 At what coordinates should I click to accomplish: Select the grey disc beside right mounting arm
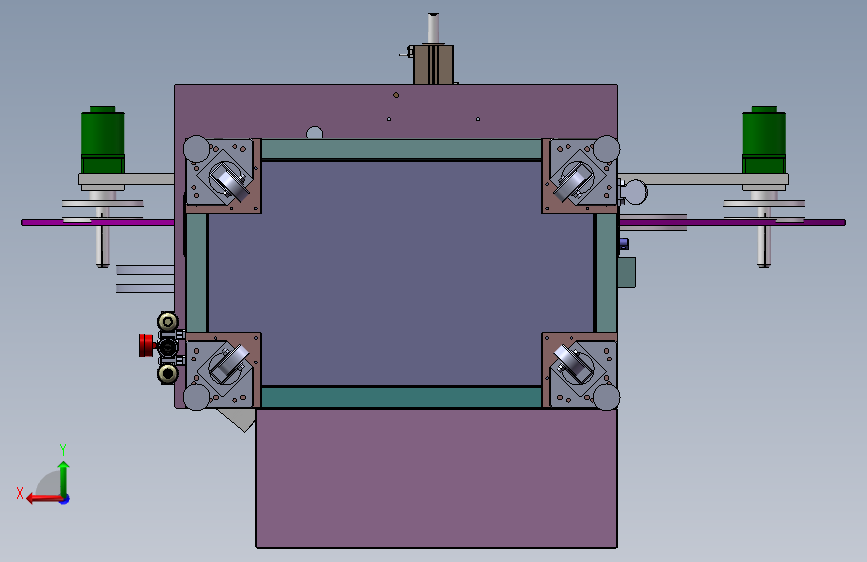point(635,192)
